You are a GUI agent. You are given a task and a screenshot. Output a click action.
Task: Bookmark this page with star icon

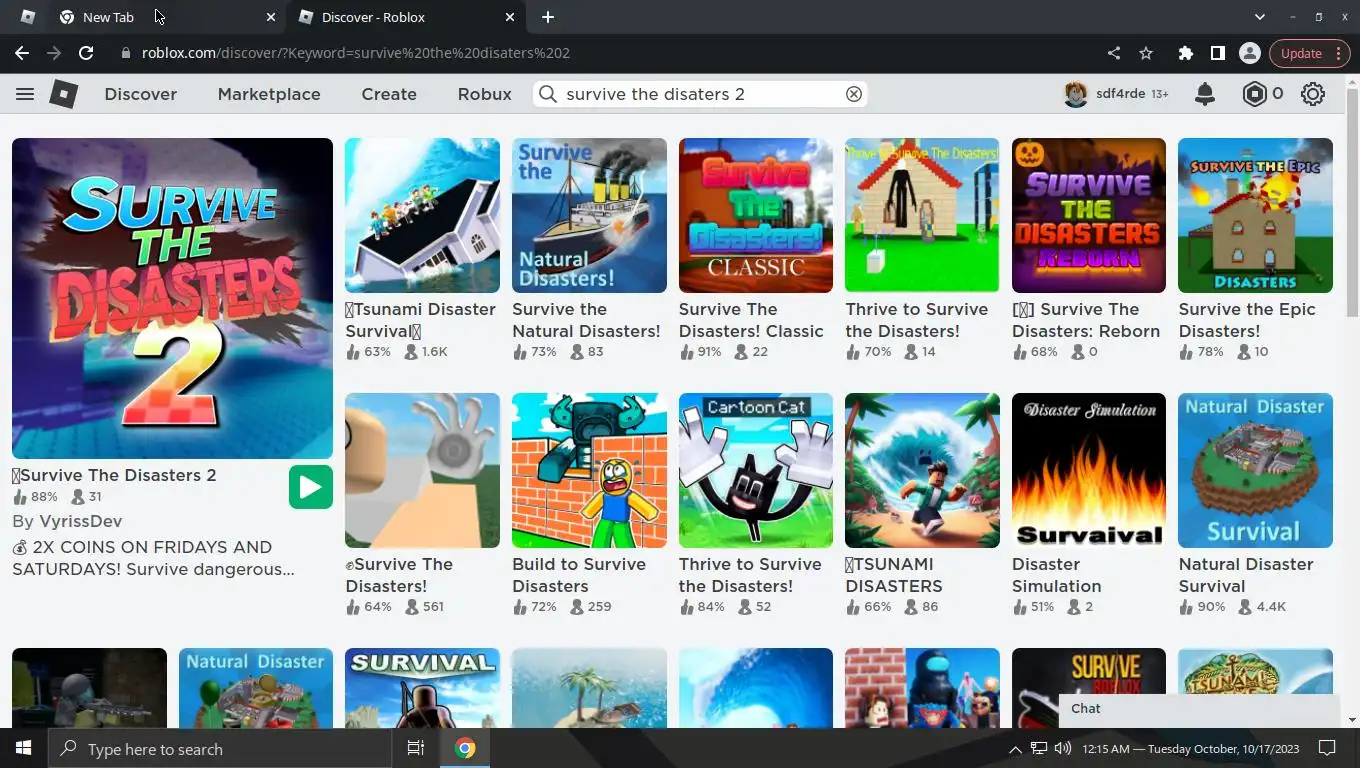[x=1146, y=53]
